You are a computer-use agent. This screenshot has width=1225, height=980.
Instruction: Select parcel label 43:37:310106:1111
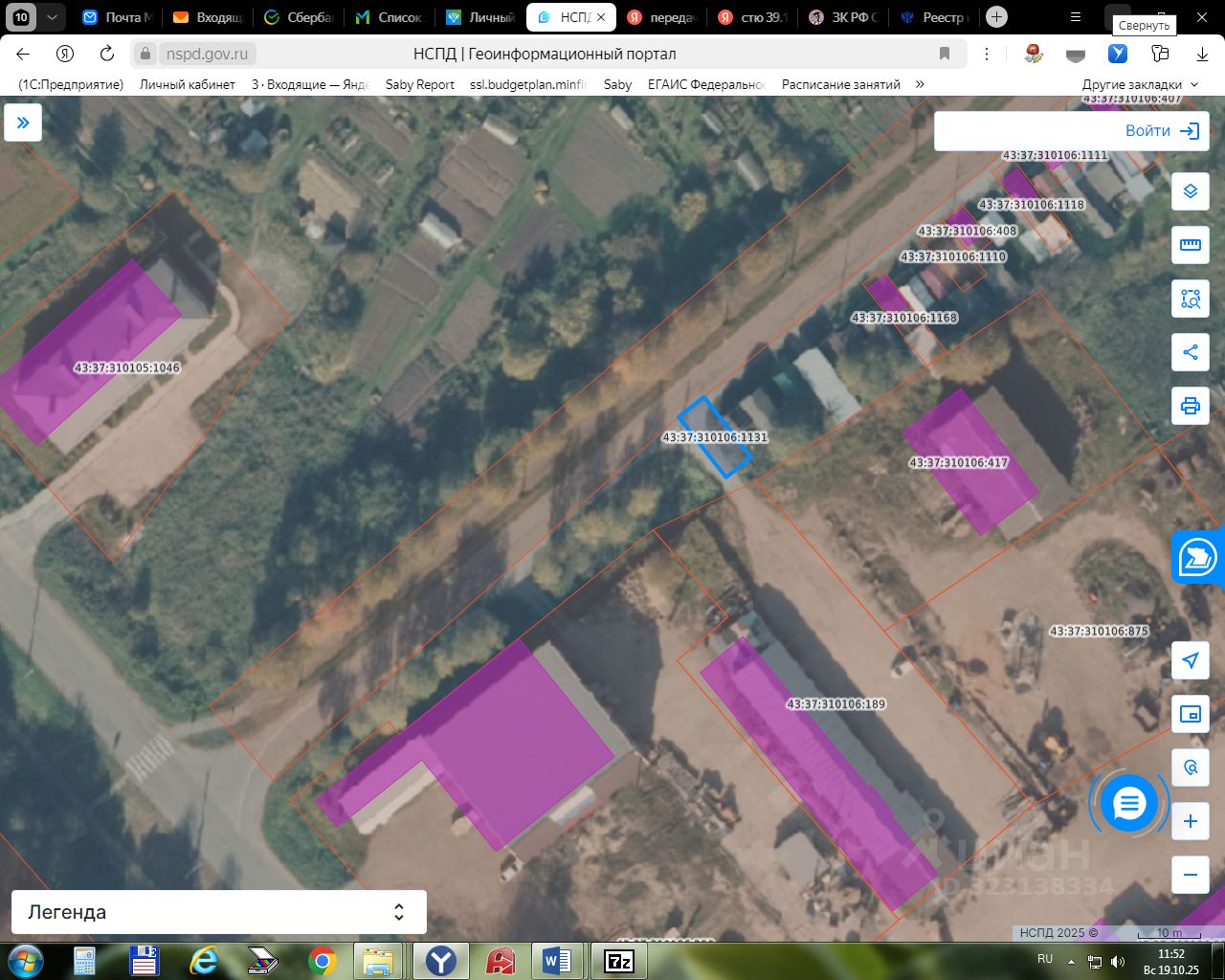1055,155
